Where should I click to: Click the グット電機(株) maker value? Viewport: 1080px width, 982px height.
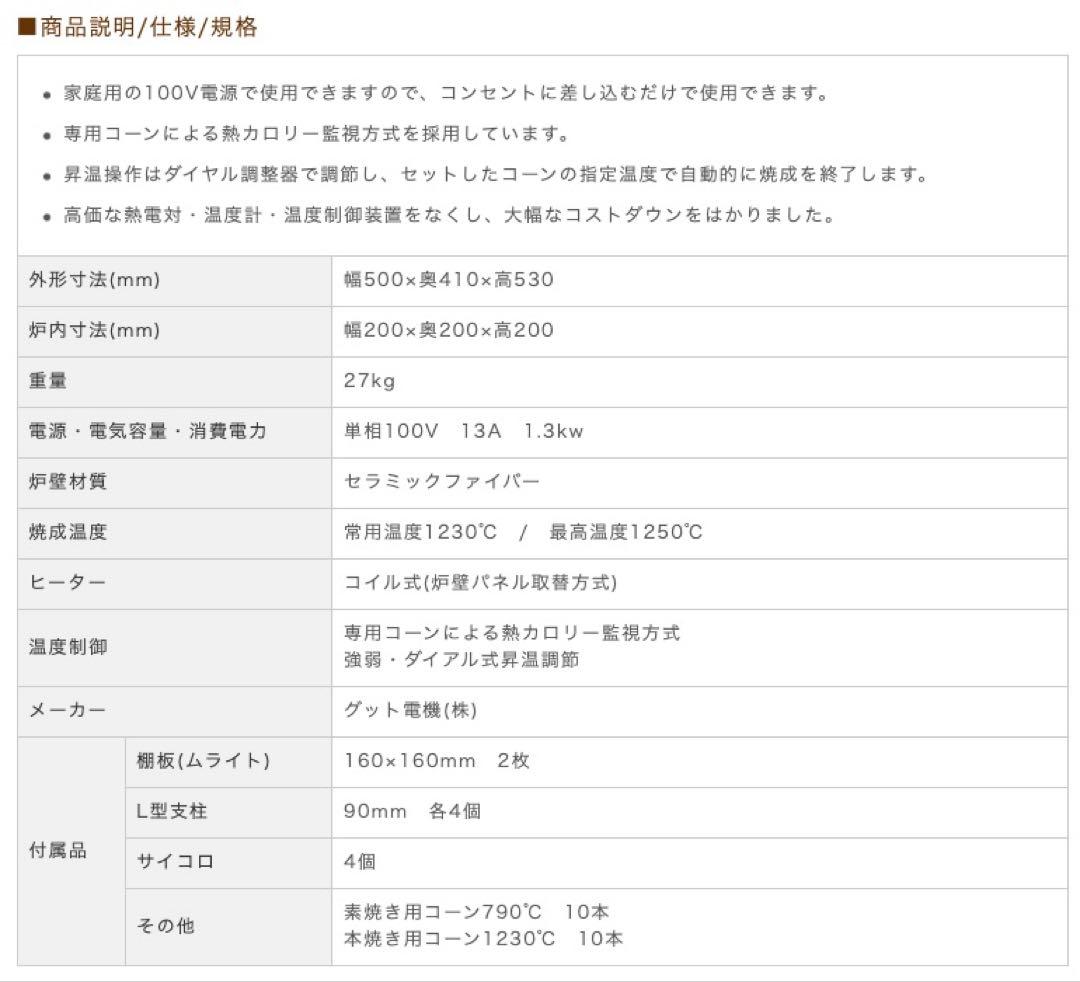click(410, 711)
